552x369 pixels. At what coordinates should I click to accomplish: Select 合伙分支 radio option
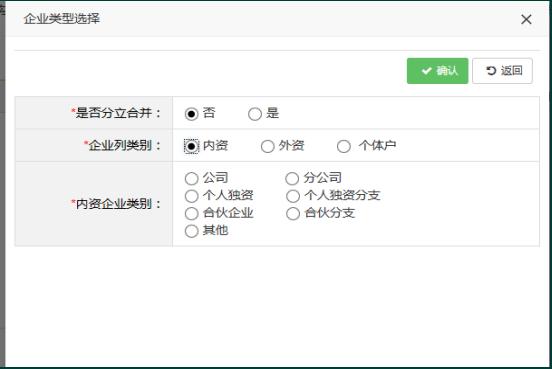293,213
